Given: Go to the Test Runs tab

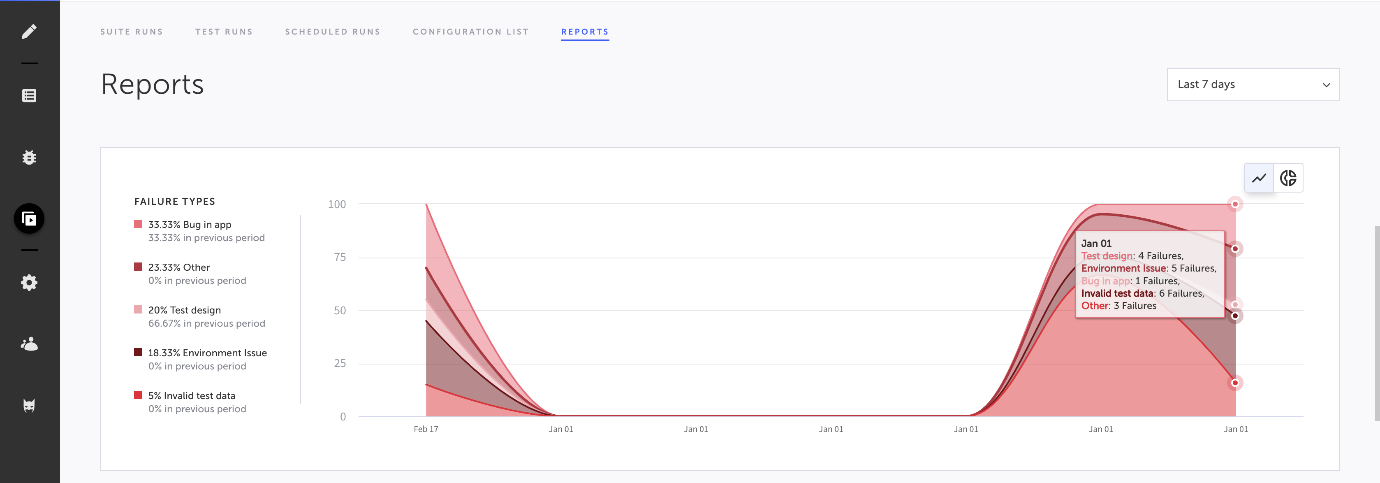Looking at the screenshot, I should (224, 32).
